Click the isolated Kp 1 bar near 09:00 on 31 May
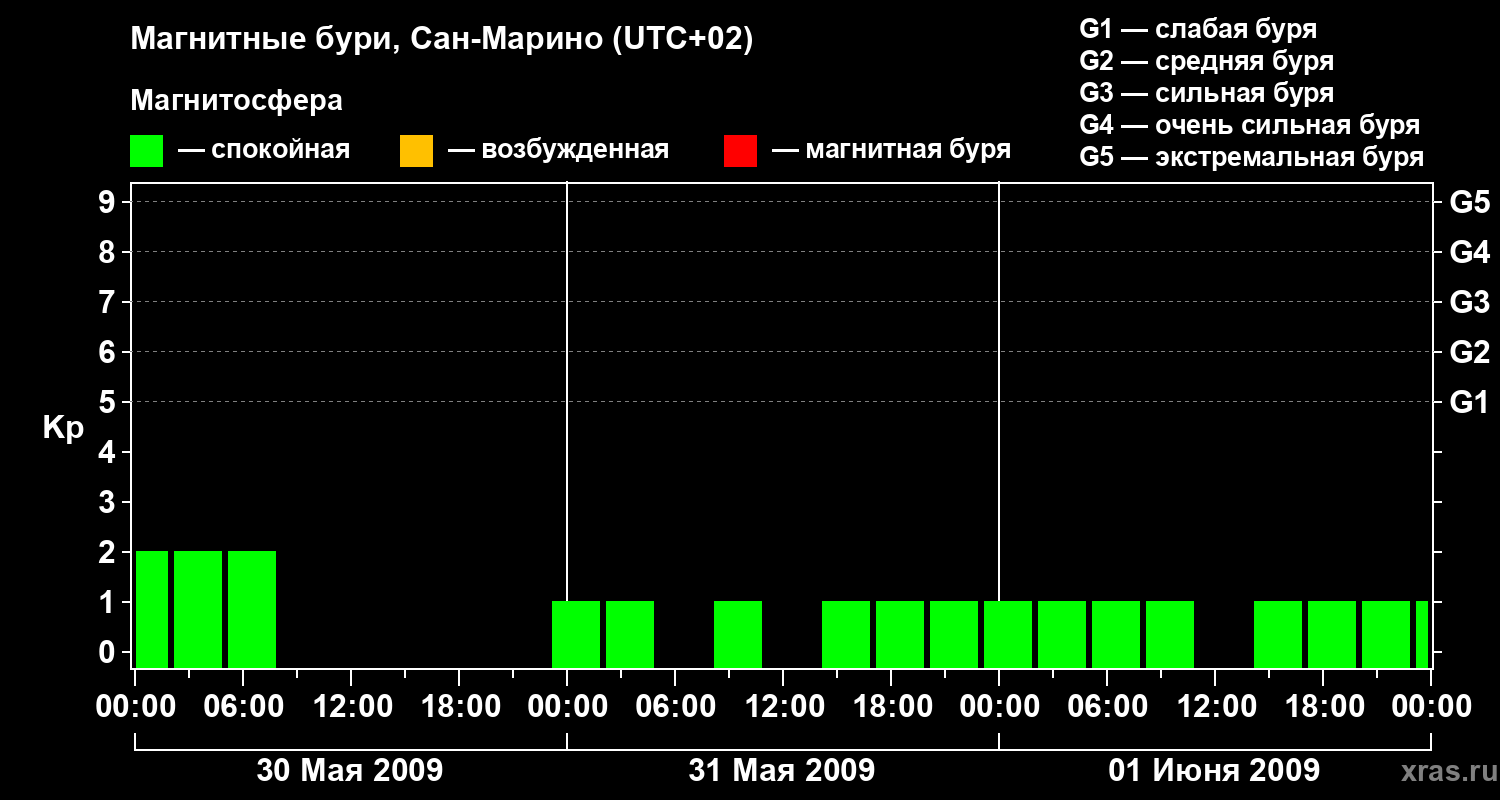The height and width of the screenshot is (800, 1500). [738, 634]
